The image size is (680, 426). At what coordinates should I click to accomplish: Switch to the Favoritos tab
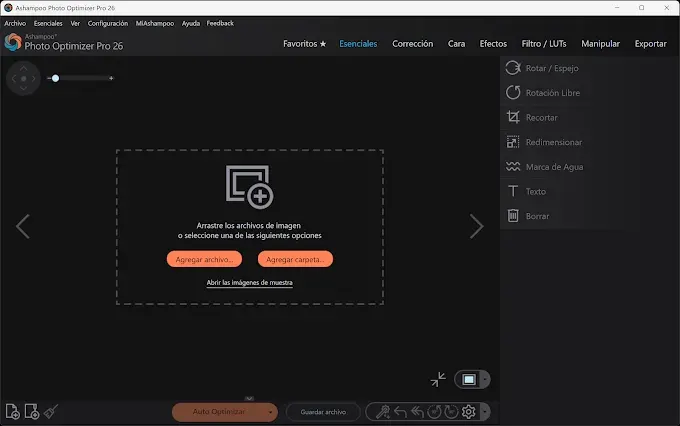coord(304,44)
